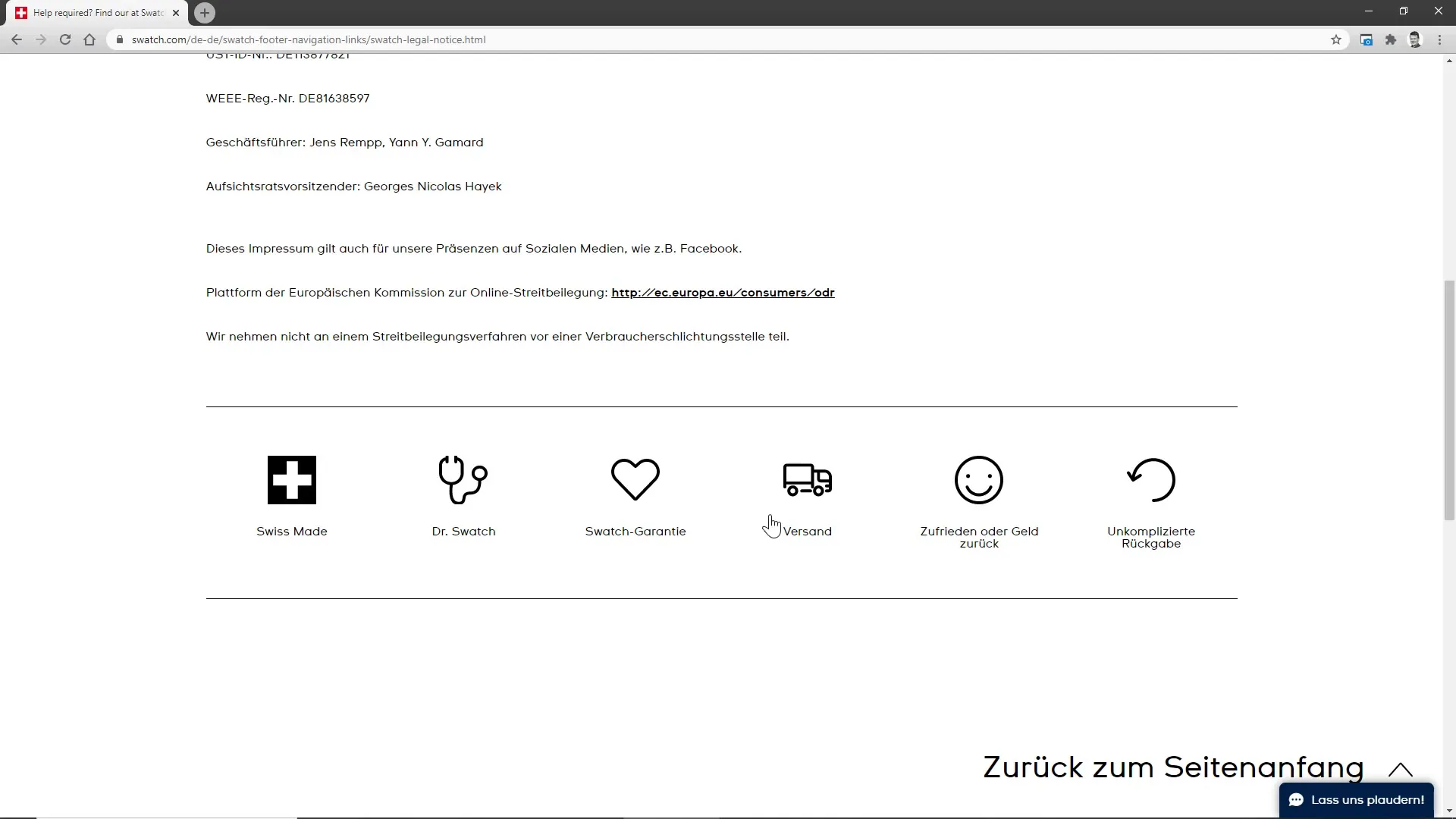Click the upward chevron to return to top

pos(1401,770)
